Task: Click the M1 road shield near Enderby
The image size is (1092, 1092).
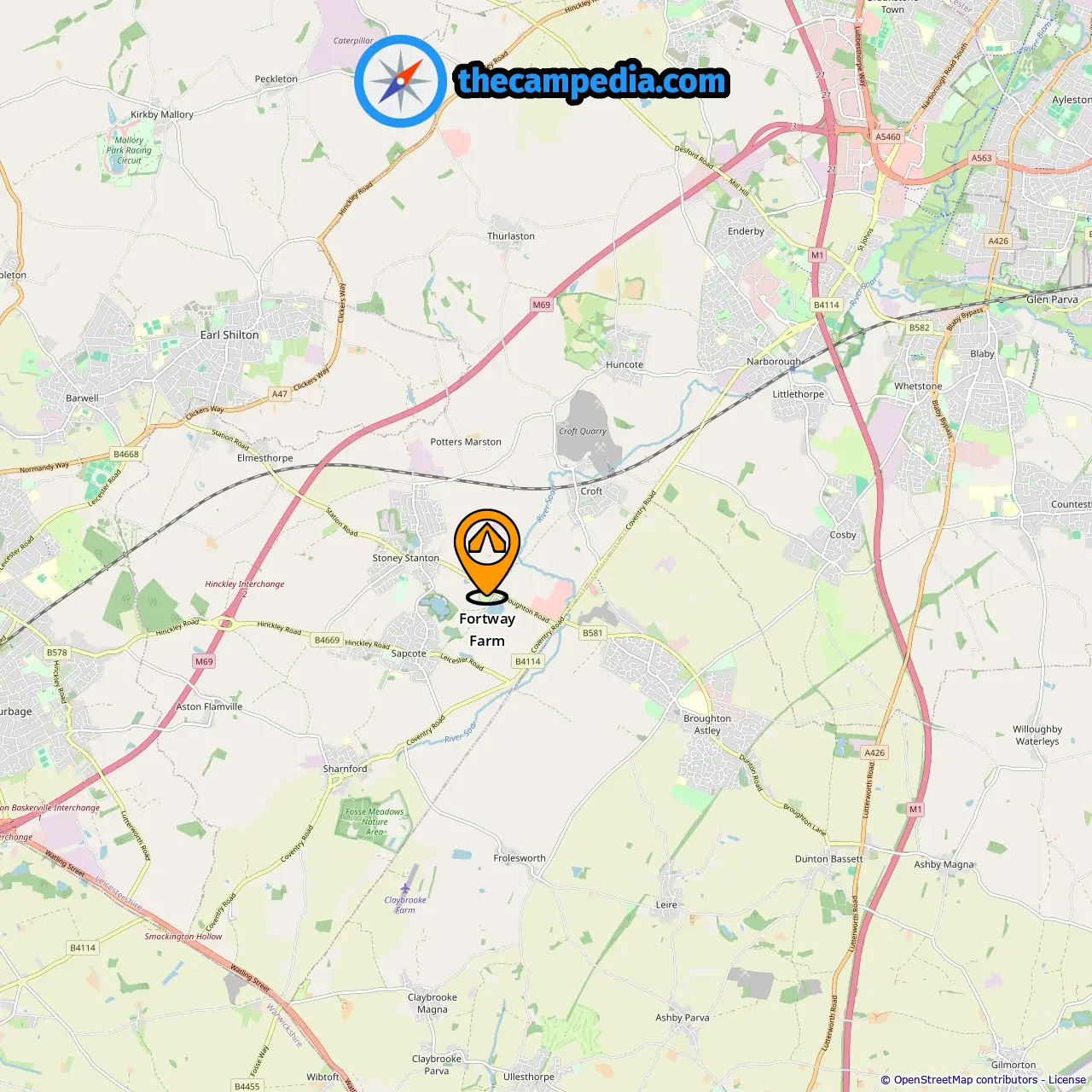Action: (817, 255)
